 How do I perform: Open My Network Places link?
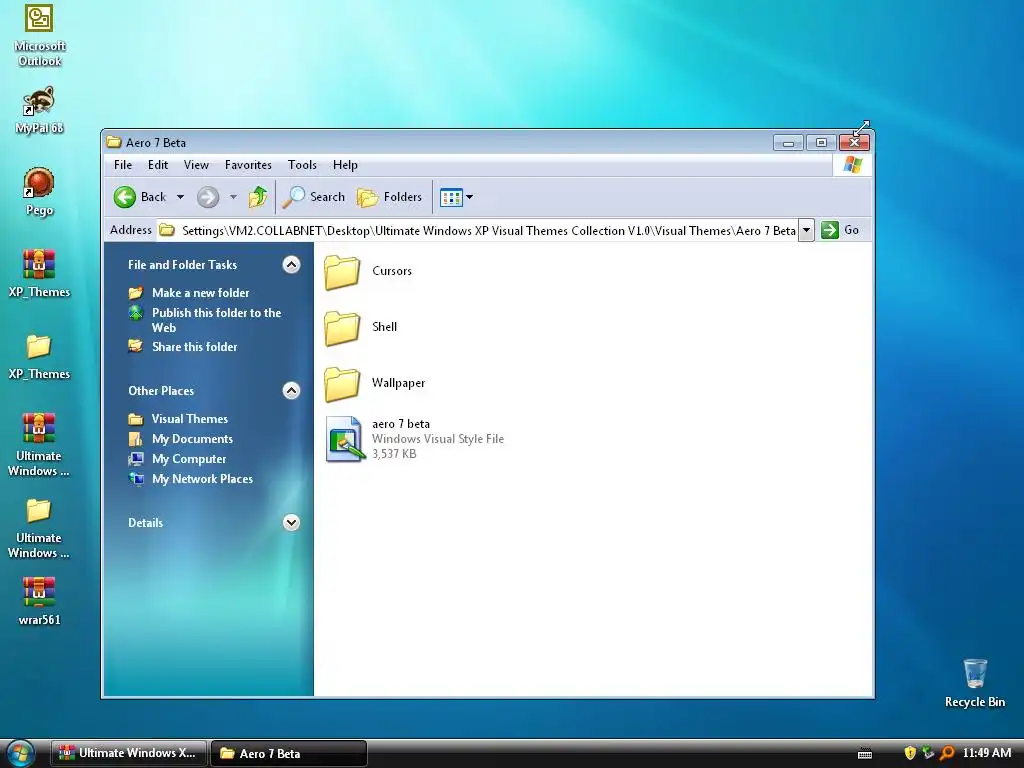[202, 479]
